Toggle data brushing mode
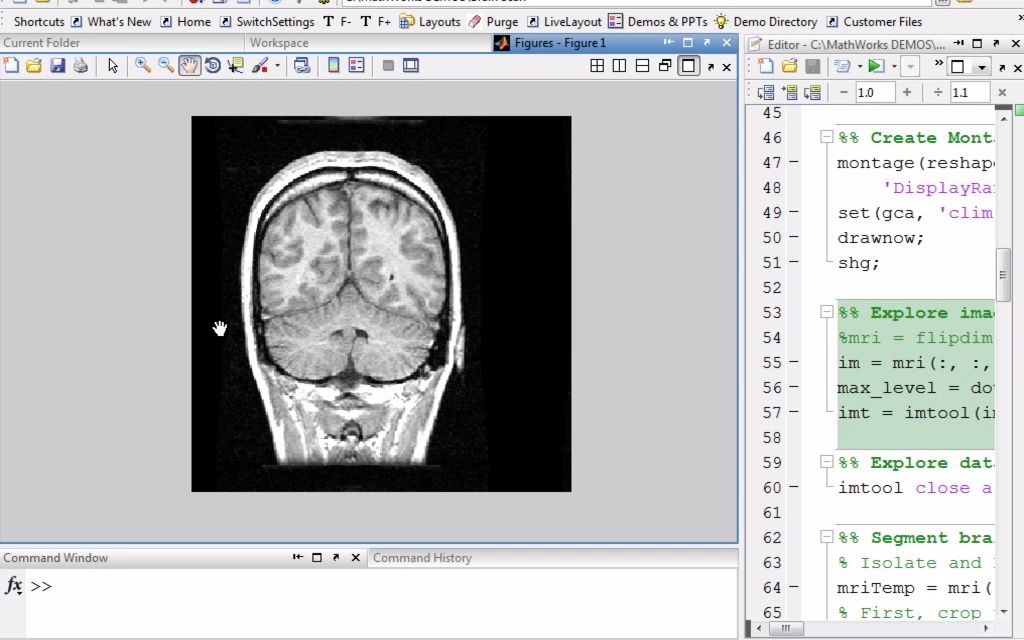Screen dimensions: 1024x640 (x=258, y=66)
